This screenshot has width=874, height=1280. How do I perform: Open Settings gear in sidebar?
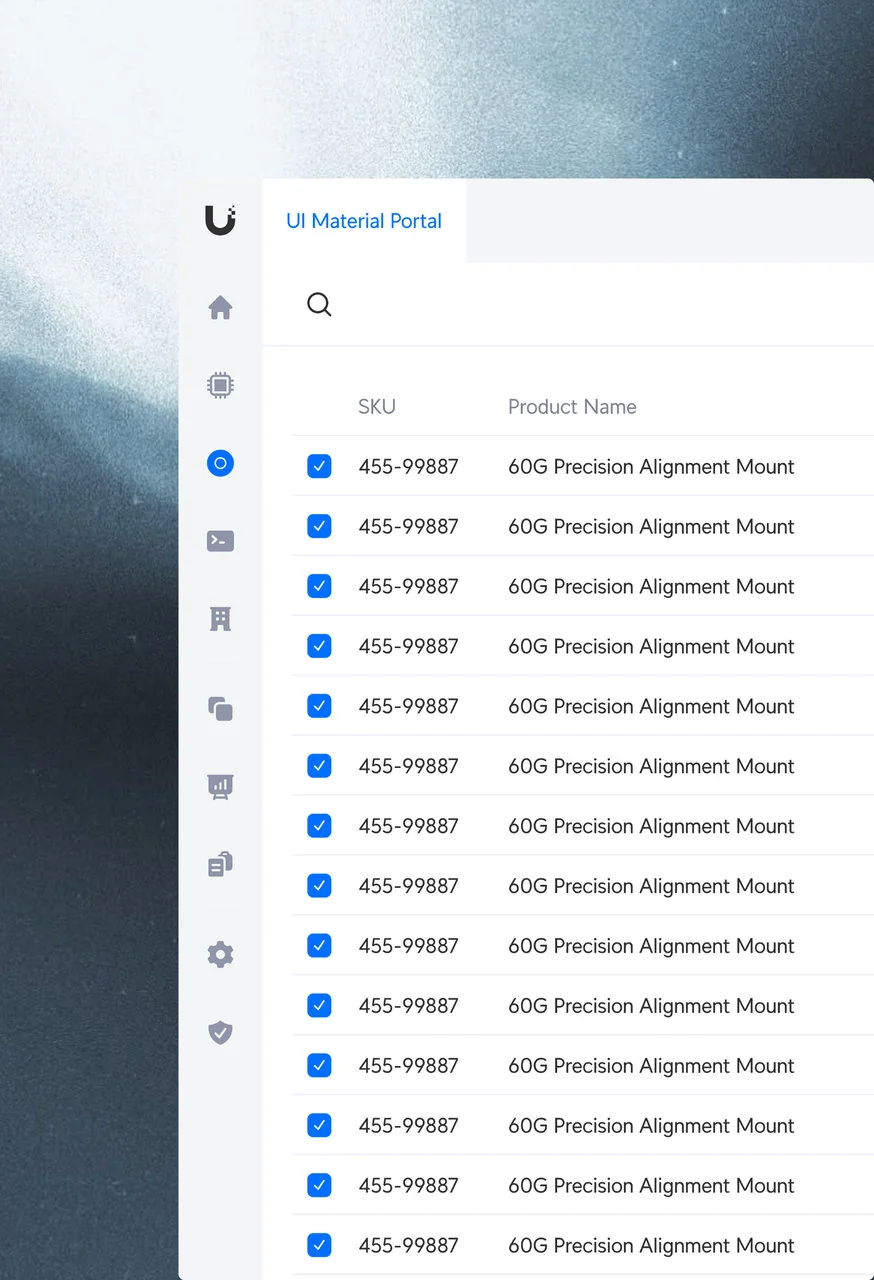pyautogui.click(x=220, y=954)
